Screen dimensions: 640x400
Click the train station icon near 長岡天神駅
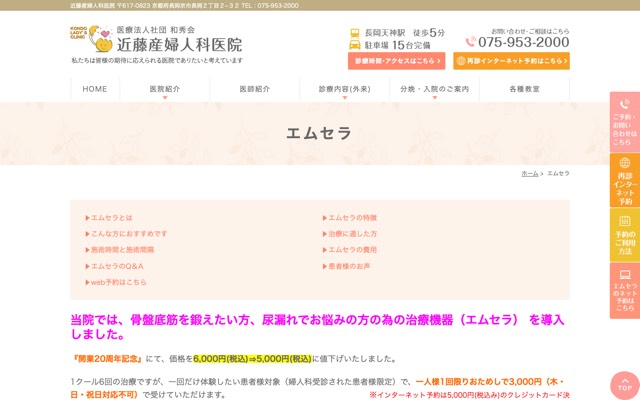355,33
